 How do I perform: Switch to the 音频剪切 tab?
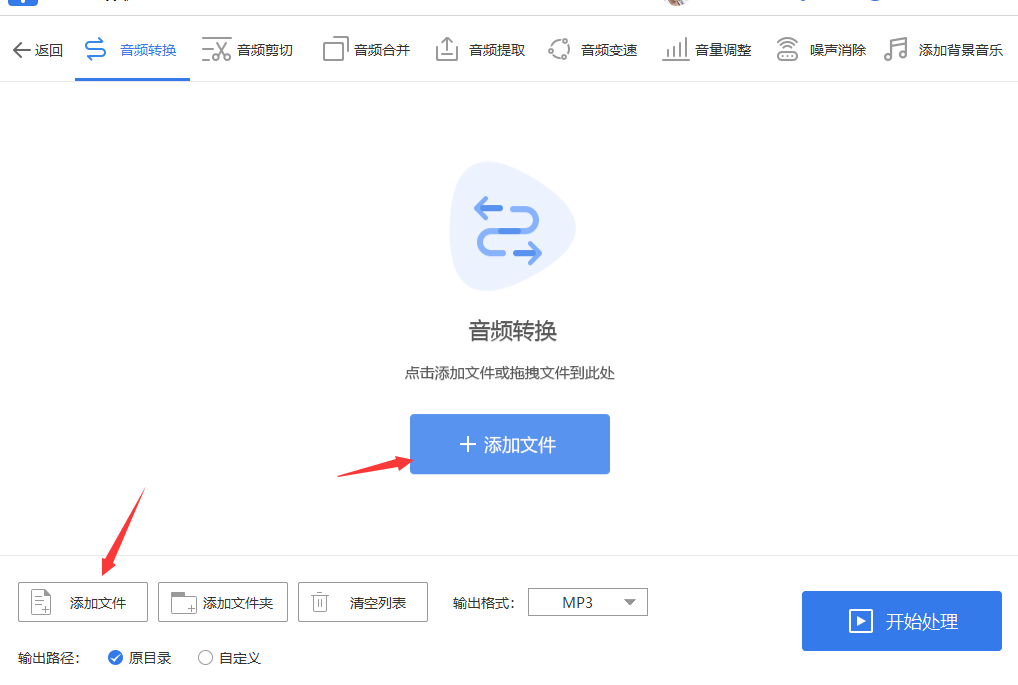(247, 50)
